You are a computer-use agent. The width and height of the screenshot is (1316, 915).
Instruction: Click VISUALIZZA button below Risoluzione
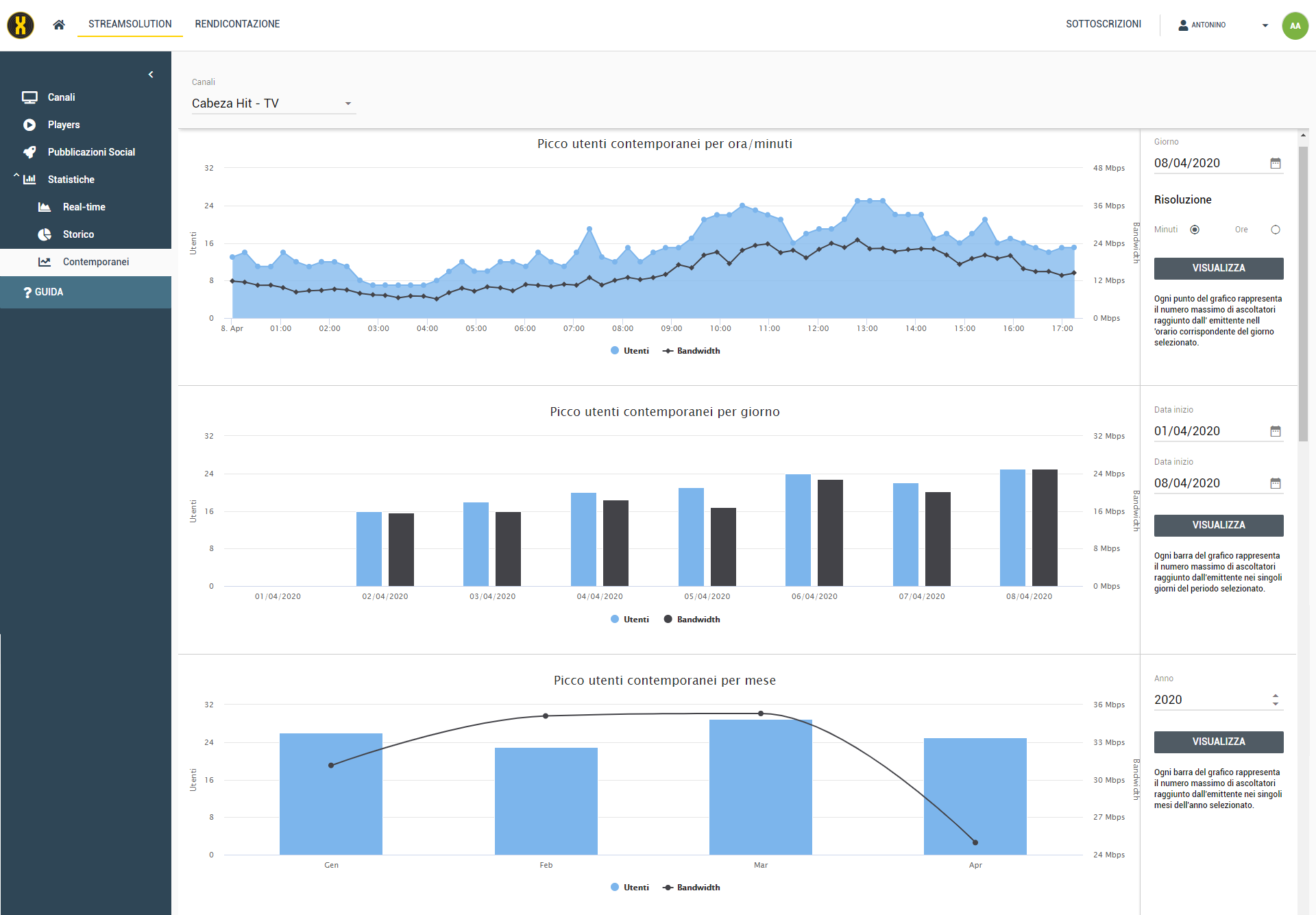click(x=1218, y=268)
